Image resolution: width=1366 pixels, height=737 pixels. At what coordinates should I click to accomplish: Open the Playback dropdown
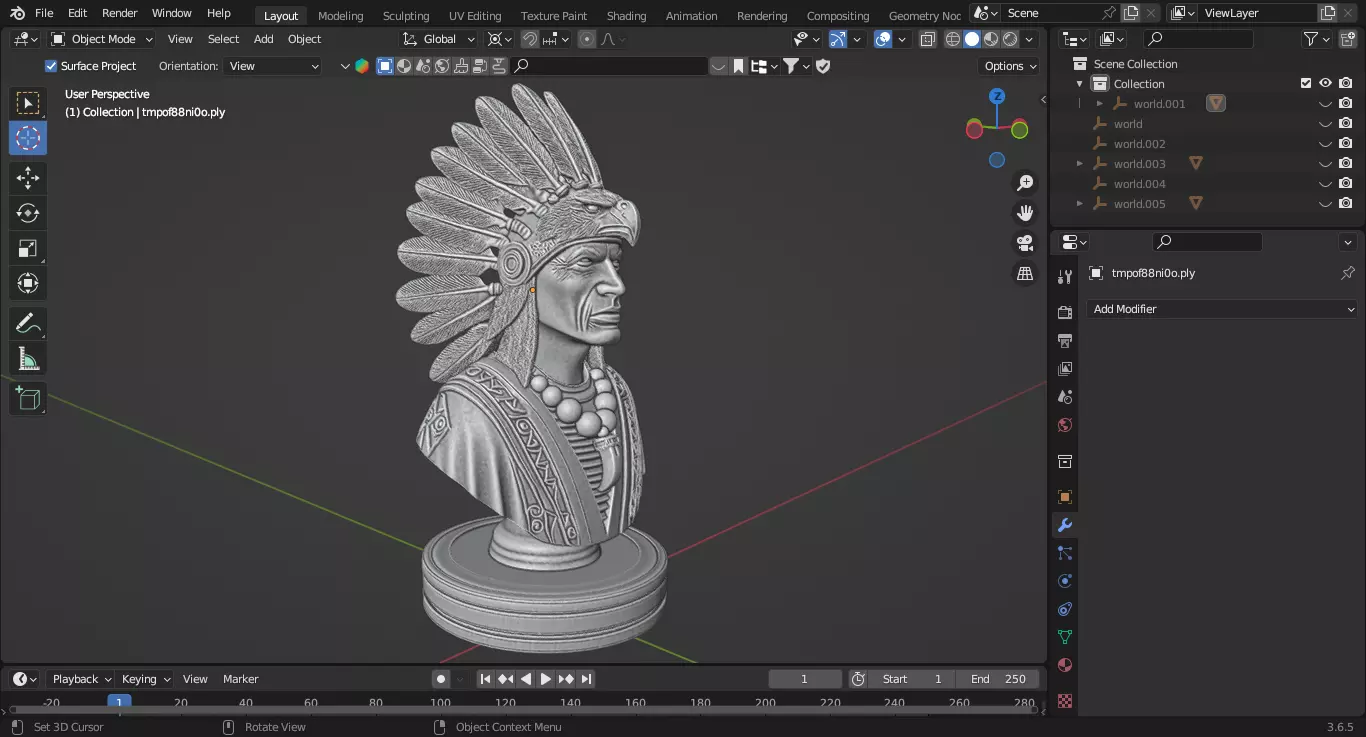81,679
